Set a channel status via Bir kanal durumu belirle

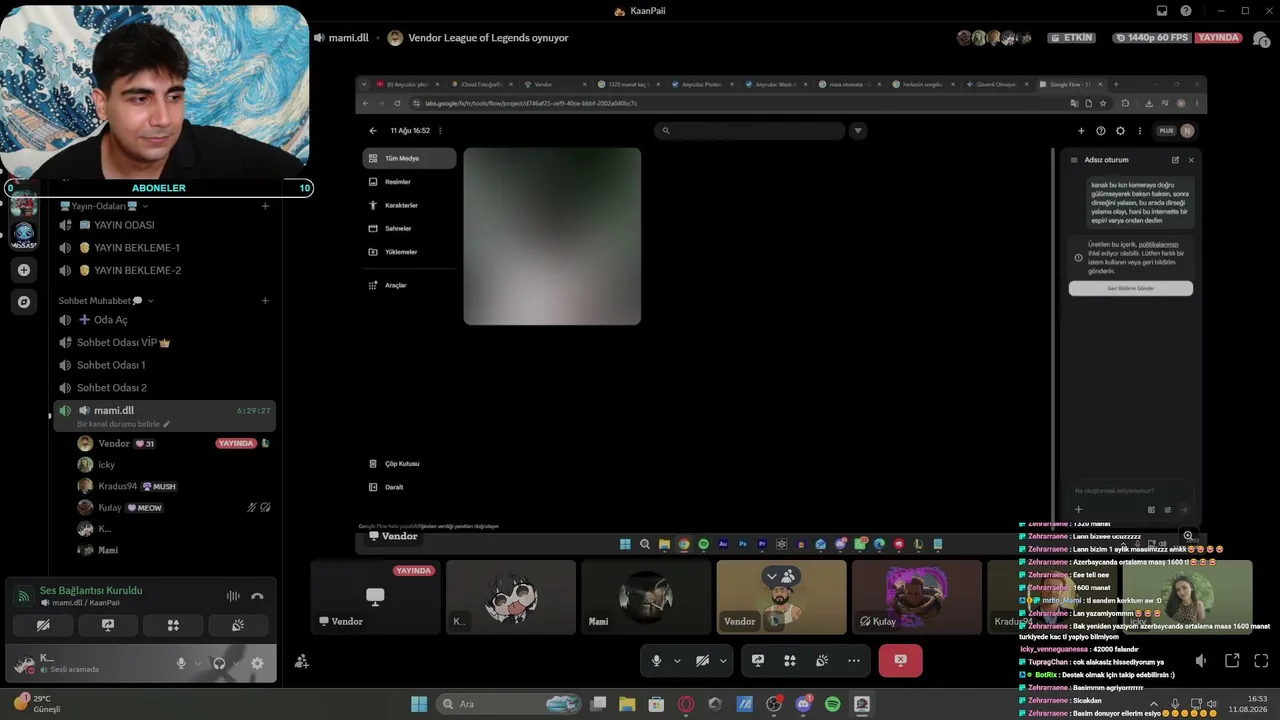click(x=124, y=424)
